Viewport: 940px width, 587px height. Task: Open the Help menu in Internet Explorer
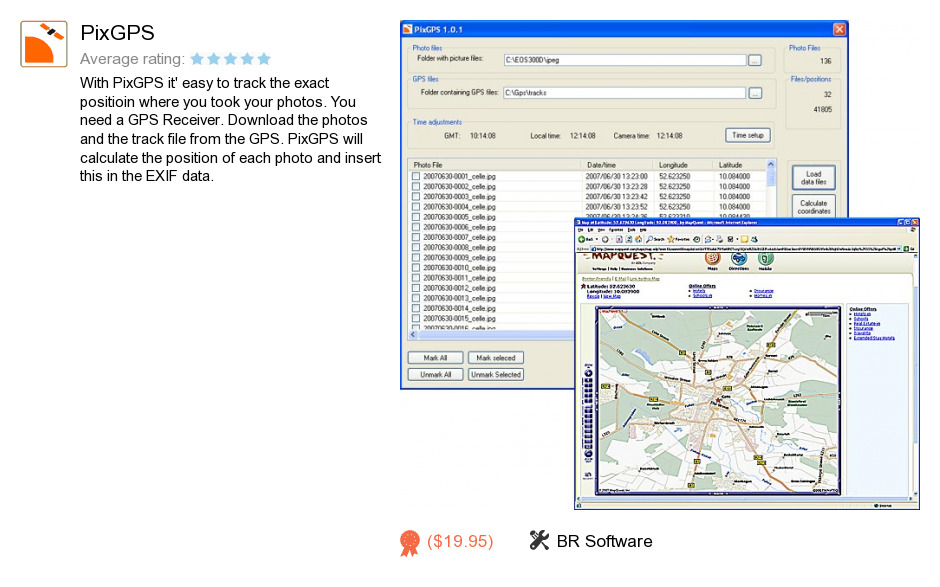(643, 230)
